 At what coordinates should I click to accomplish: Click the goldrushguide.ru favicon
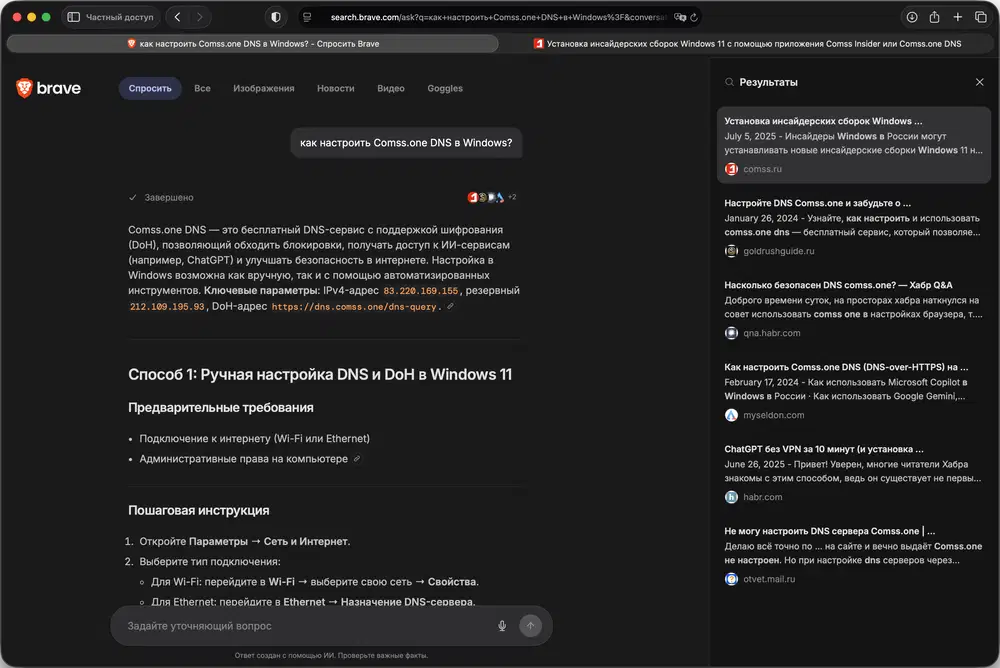click(732, 251)
